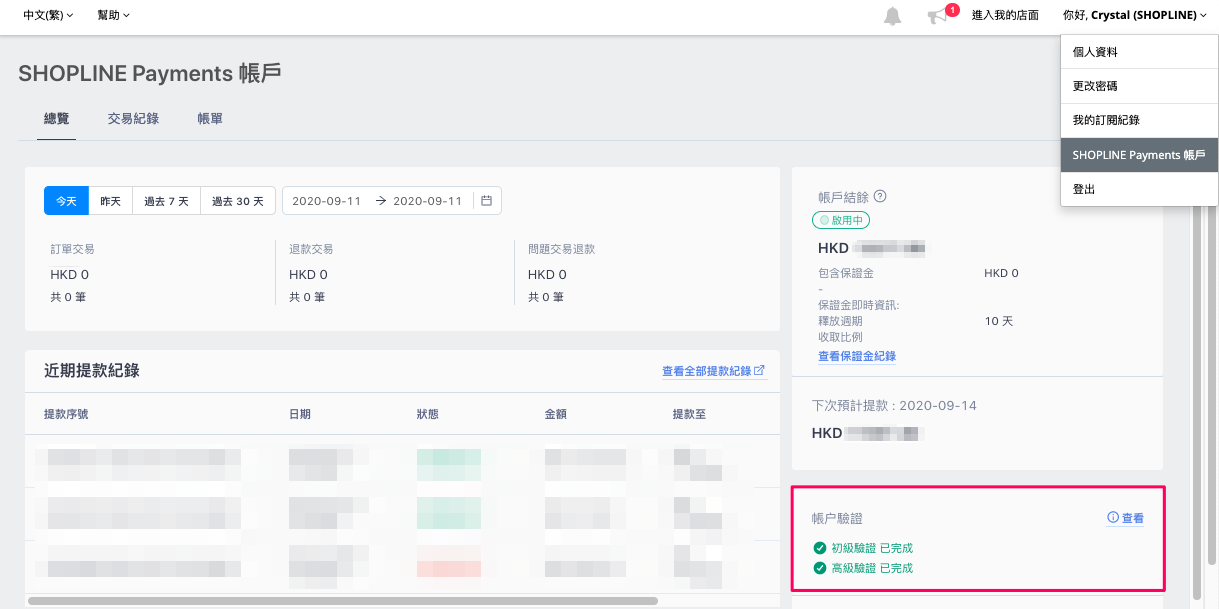Select 登出 to log out
Image resolution: width=1219 pixels, height=609 pixels.
[x=1139, y=189]
